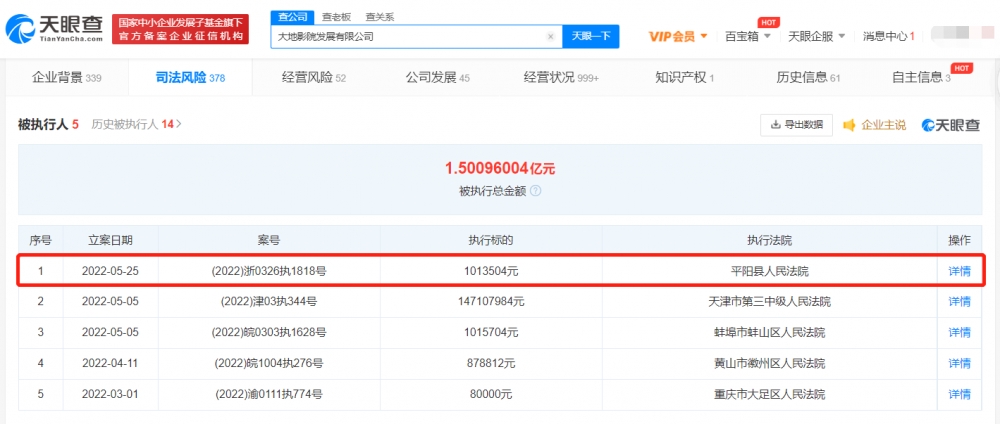Open the 知识产权 tab
Image resolution: width=1000 pixels, height=424 pixels.
coord(684,78)
